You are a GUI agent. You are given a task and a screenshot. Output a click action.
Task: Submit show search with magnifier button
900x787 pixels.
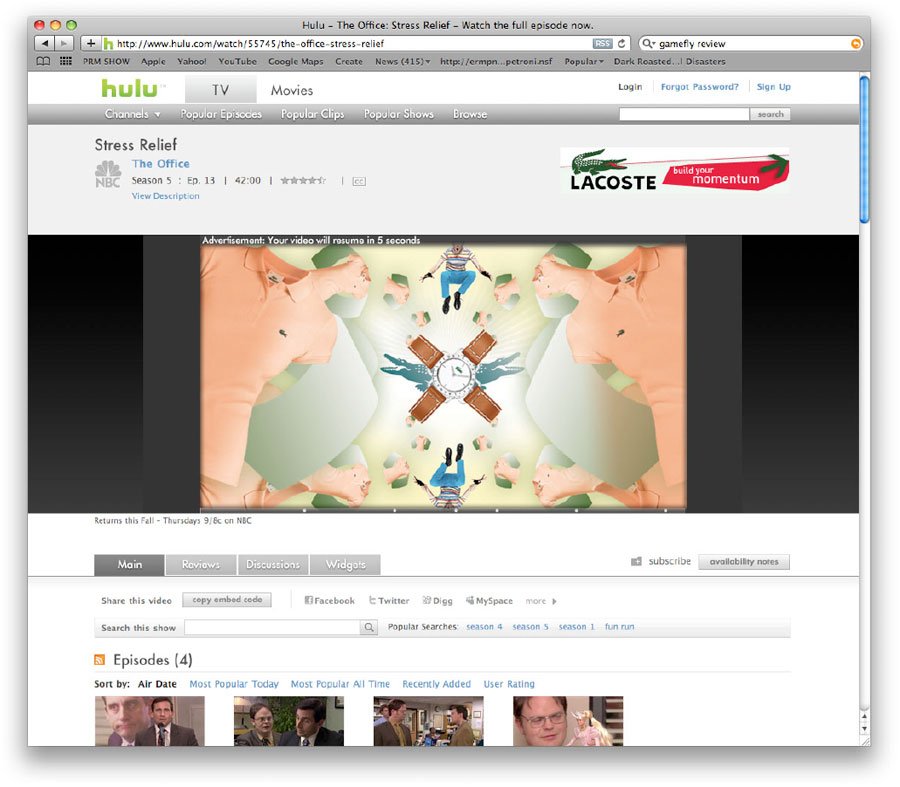click(369, 627)
